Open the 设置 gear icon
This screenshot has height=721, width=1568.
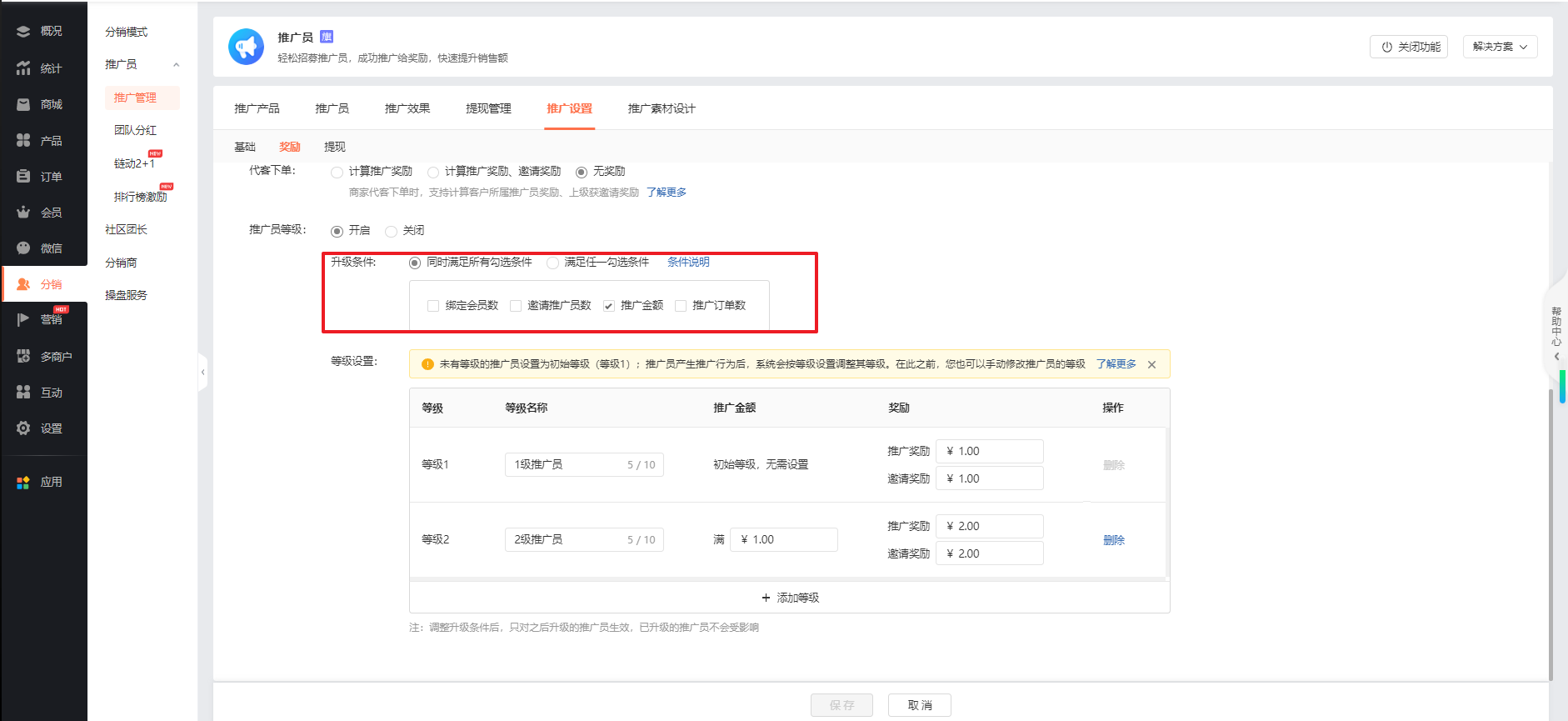coord(23,428)
